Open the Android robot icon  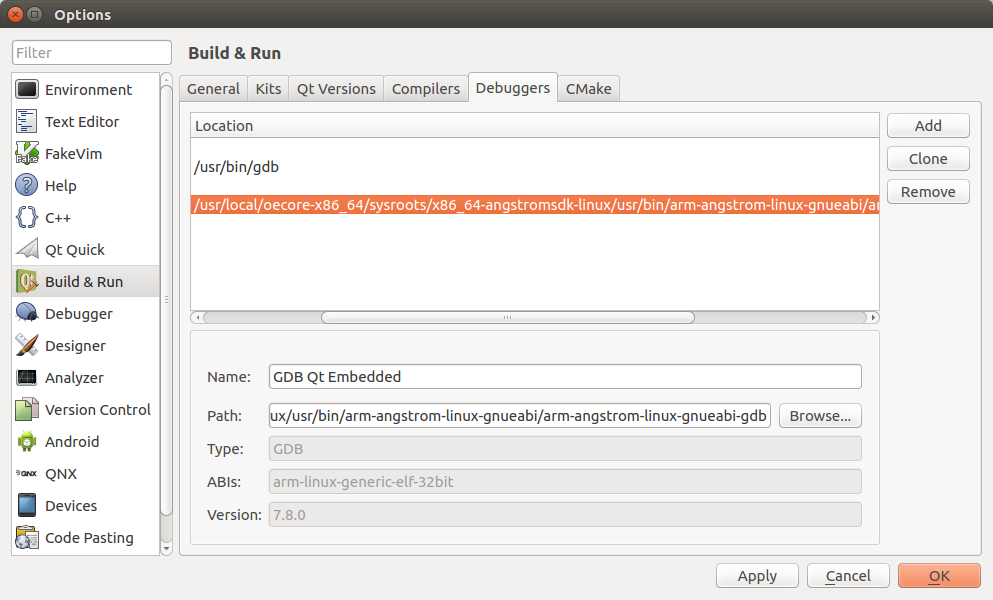(x=27, y=442)
